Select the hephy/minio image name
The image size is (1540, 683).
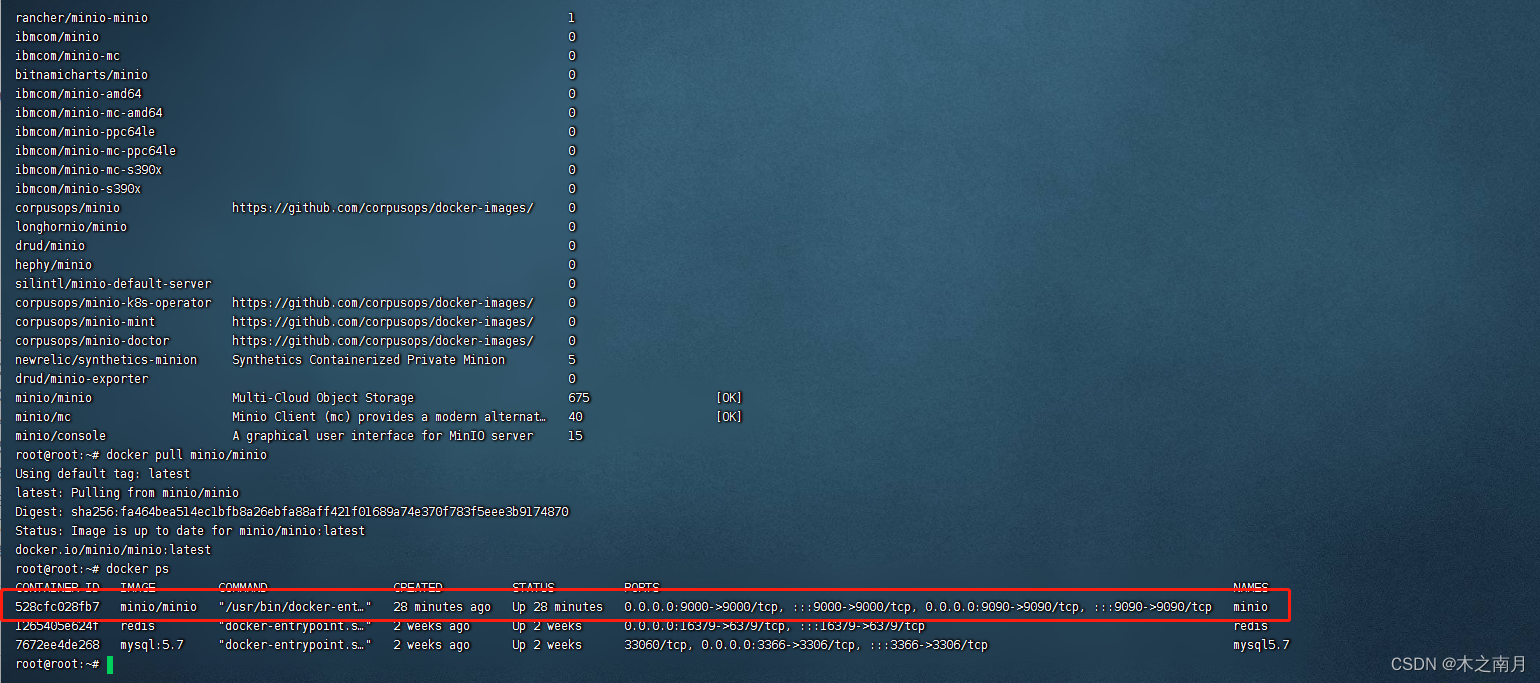tap(53, 265)
